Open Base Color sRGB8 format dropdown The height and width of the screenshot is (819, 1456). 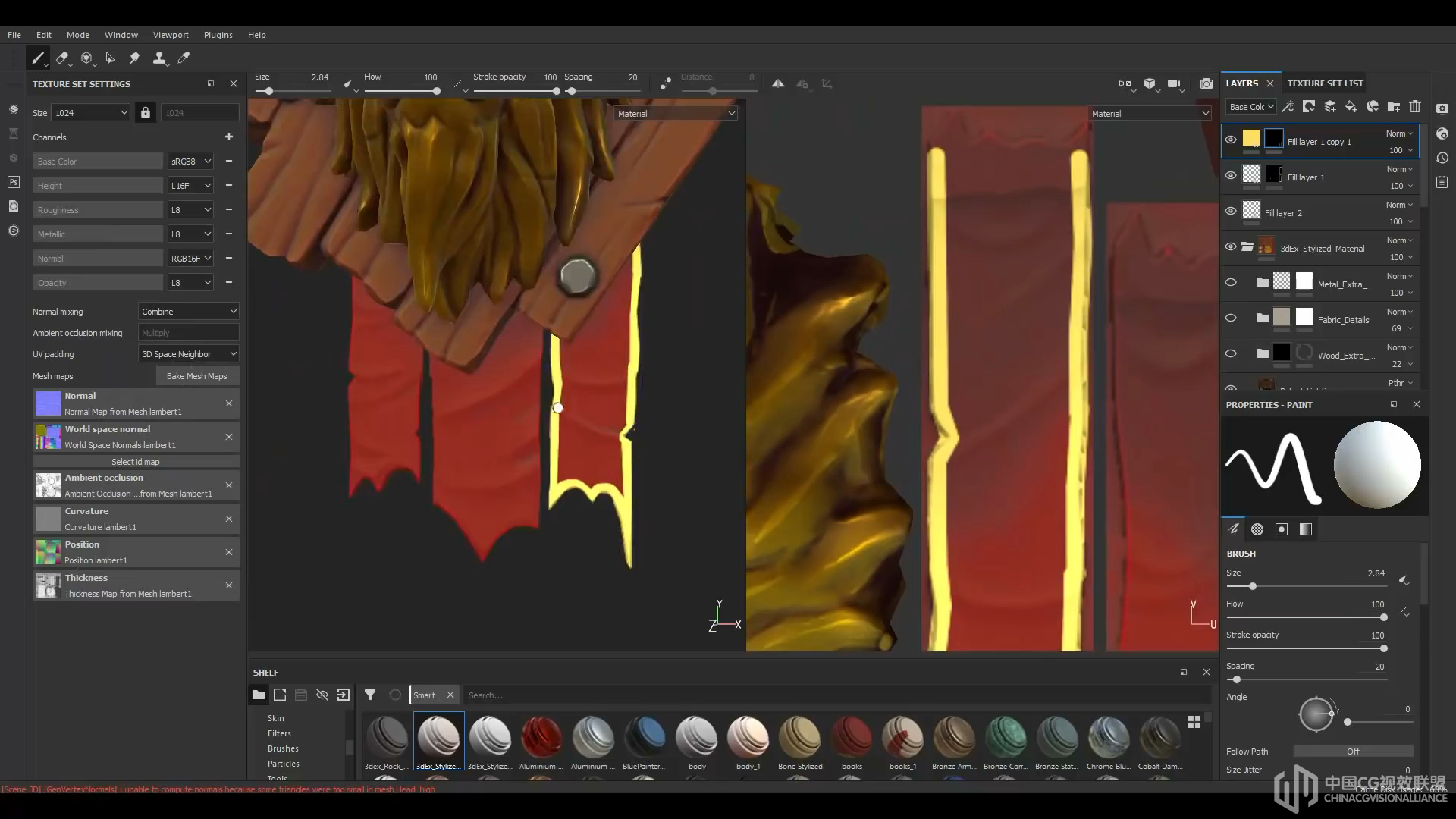point(190,161)
